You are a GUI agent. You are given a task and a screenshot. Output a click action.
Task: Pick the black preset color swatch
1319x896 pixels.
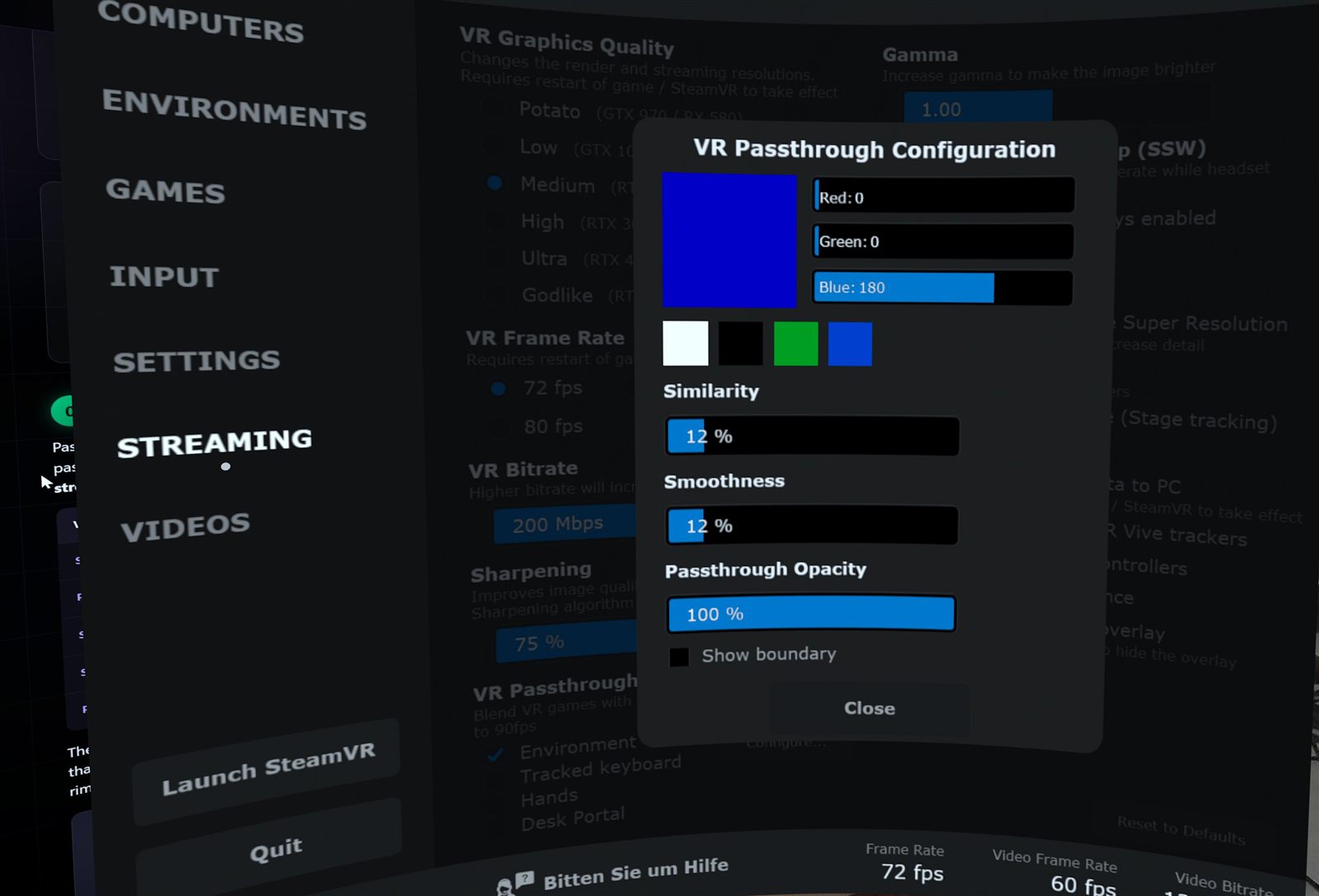740,344
